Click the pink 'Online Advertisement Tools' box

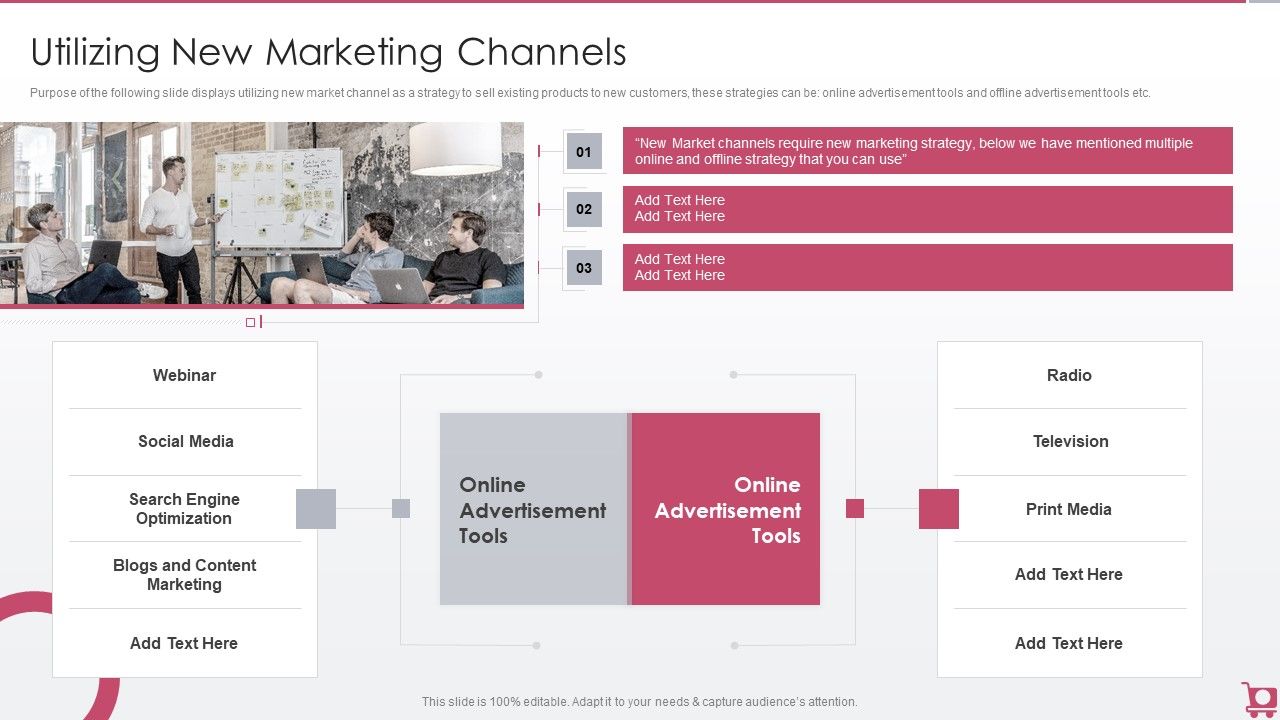pyautogui.click(x=726, y=509)
